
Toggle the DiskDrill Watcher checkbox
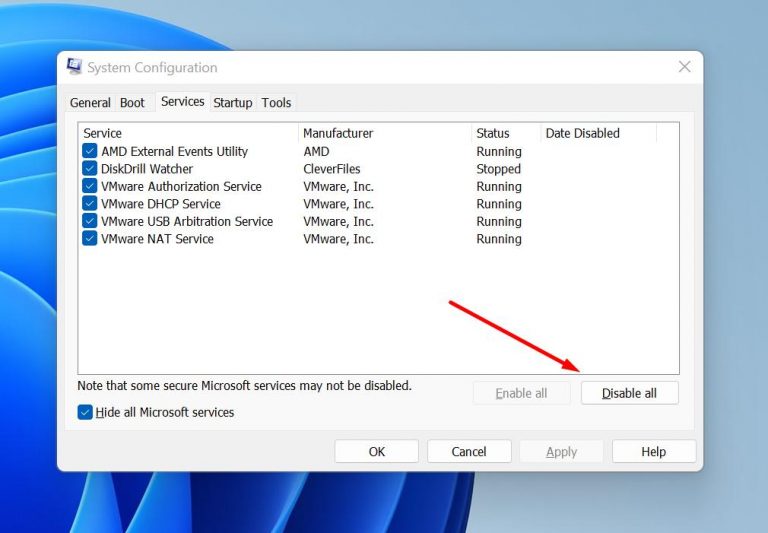[90, 169]
